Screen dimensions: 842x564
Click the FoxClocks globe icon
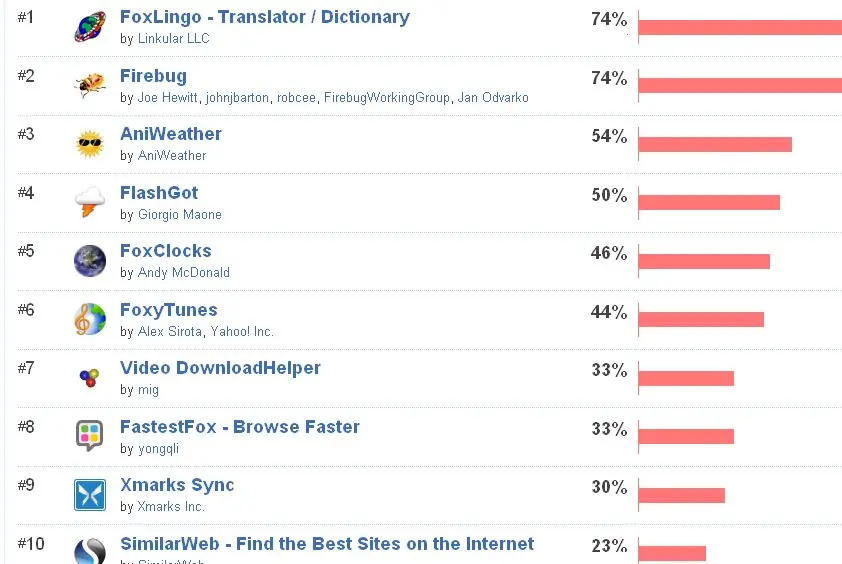pos(90,261)
